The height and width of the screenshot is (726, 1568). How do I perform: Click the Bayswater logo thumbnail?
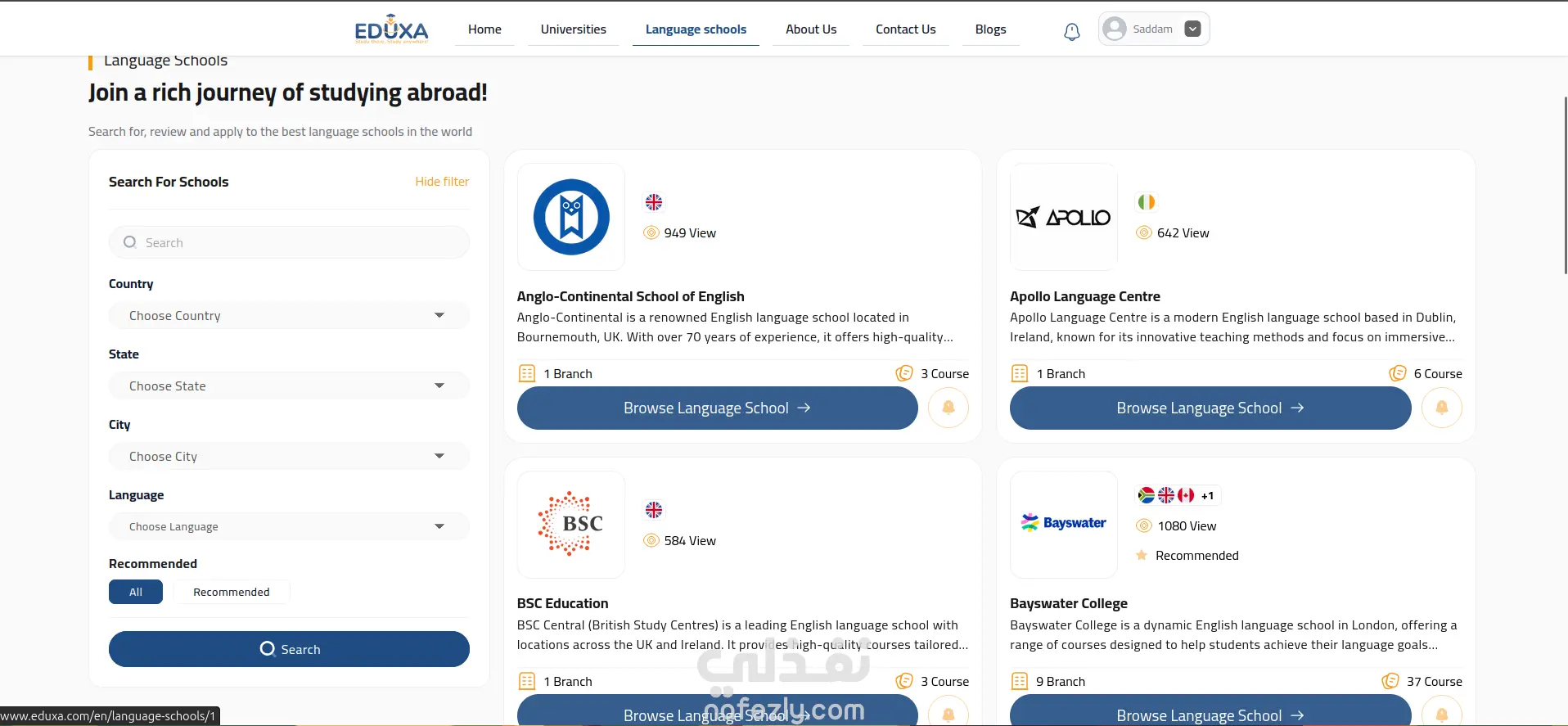point(1064,525)
